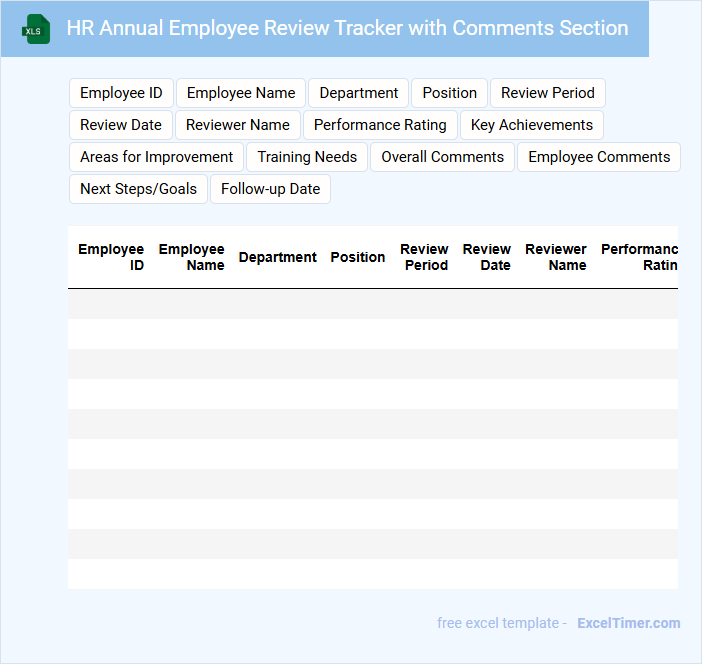The width and height of the screenshot is (702, 664).
Task: Select the Key Achievements tag
Action: [531, 125]
